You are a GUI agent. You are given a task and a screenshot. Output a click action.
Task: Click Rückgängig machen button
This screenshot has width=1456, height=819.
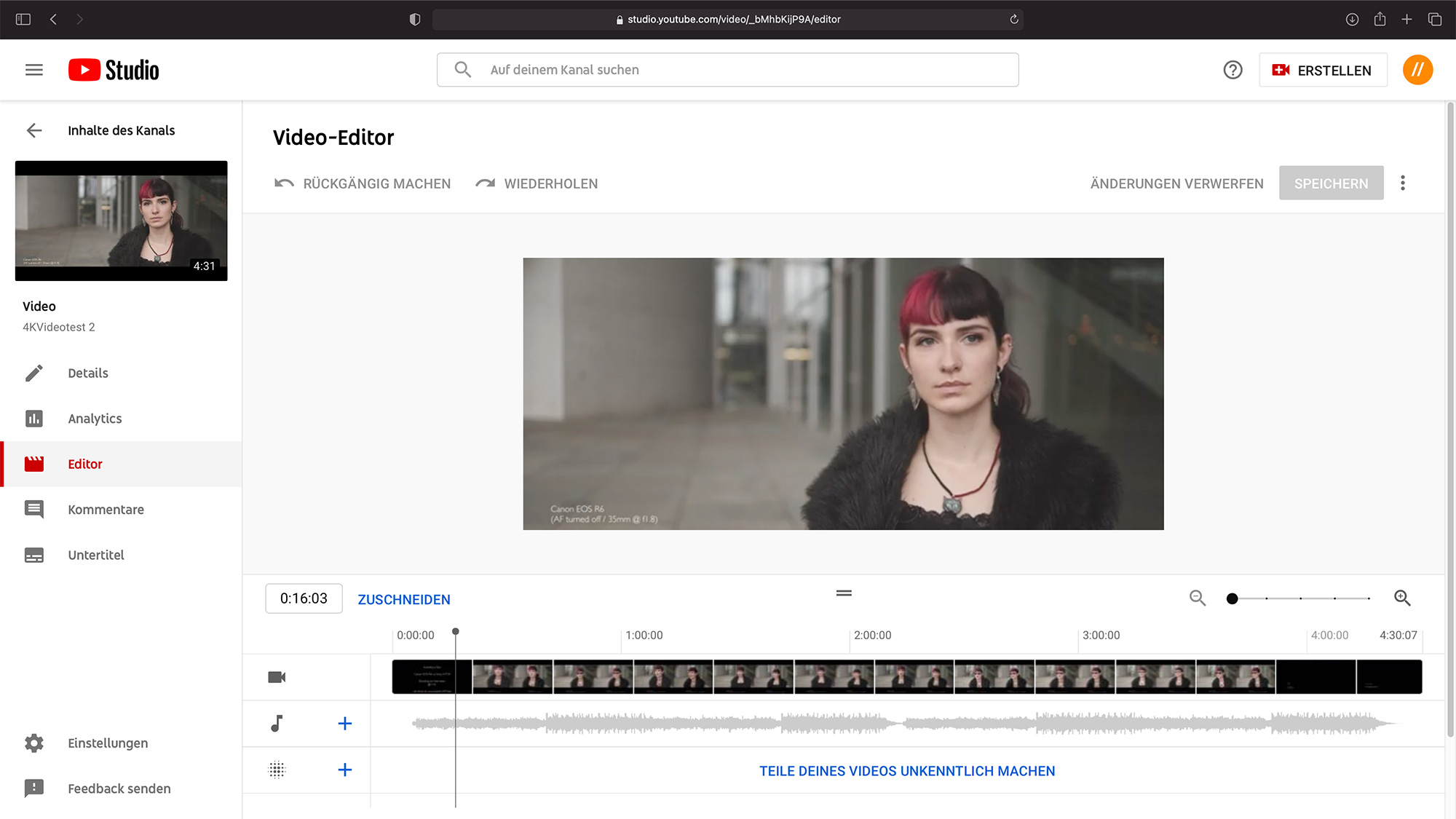click(x=363, y=183)
